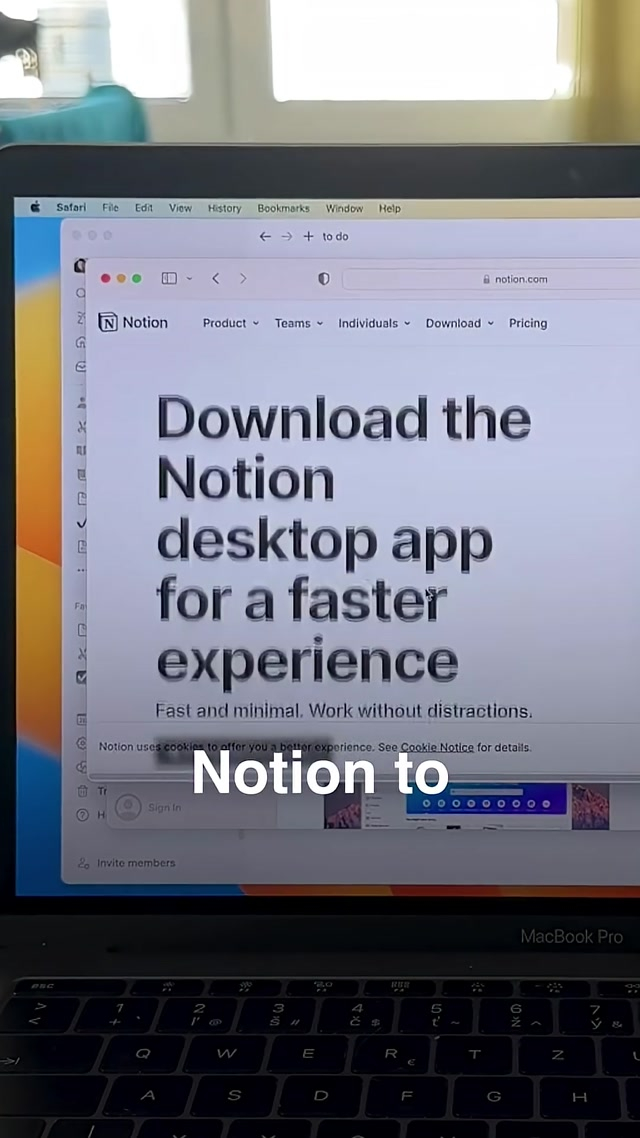Open the History menu
The width and height of the screenshot is (640, 1138).
pos(224,208)
